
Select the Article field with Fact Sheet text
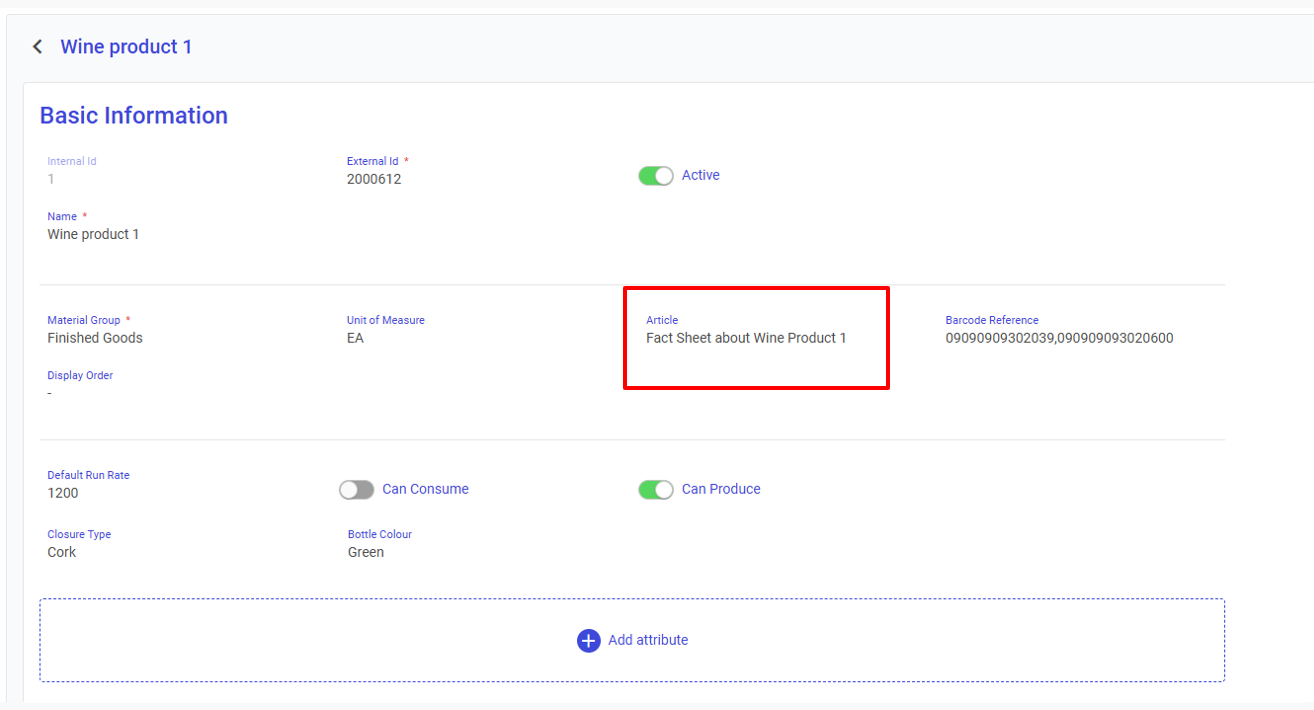pos(746,338)
